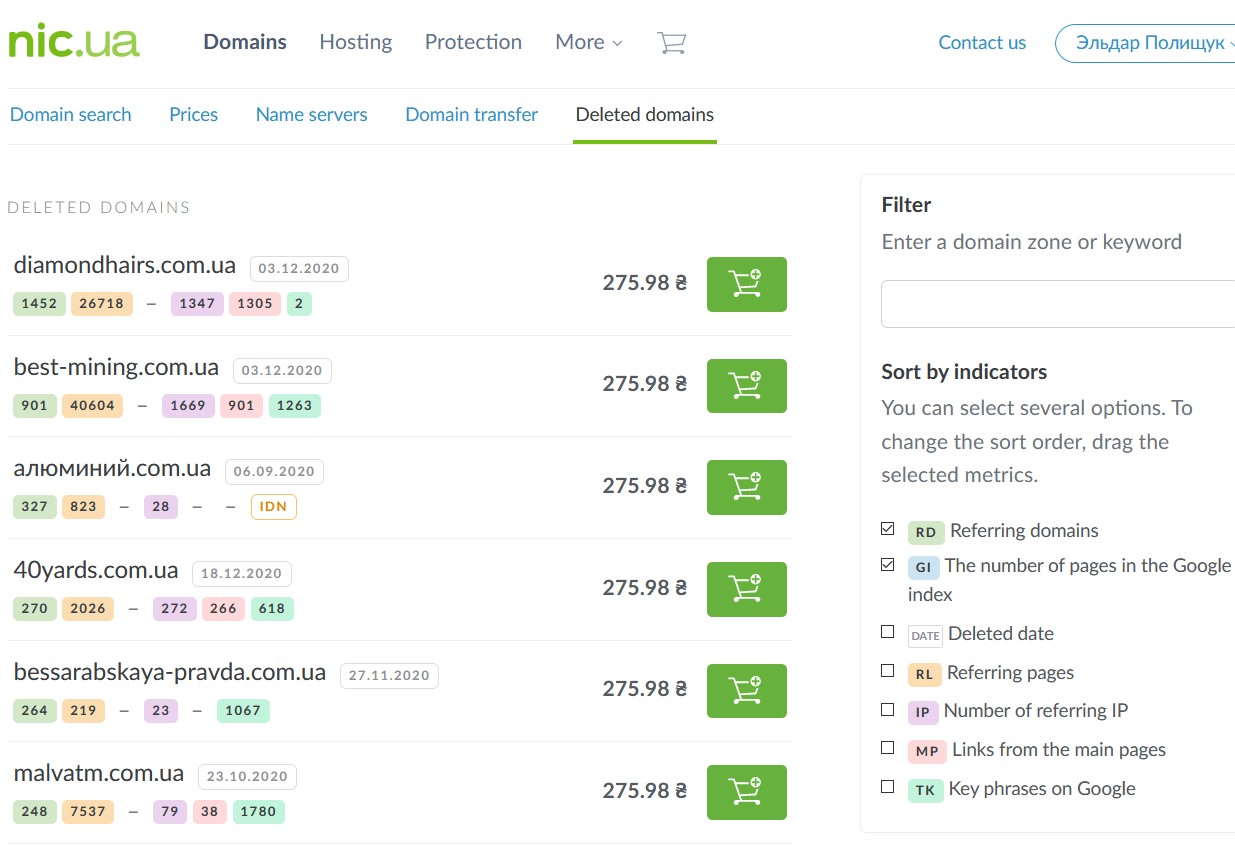Go to Hosting in main menu
Screen dimensions: 1235x848
click(x=355, y=42)
